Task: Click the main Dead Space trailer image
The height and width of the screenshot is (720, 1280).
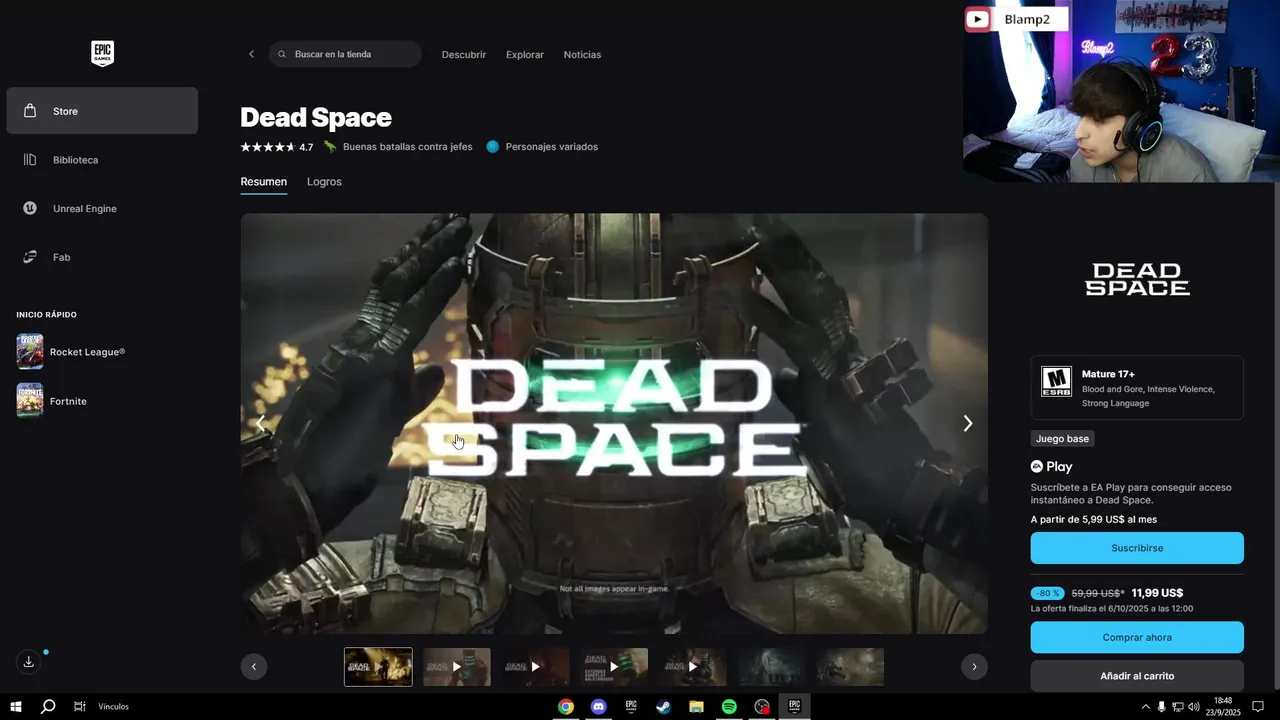Action: click(x=614, y=423)
